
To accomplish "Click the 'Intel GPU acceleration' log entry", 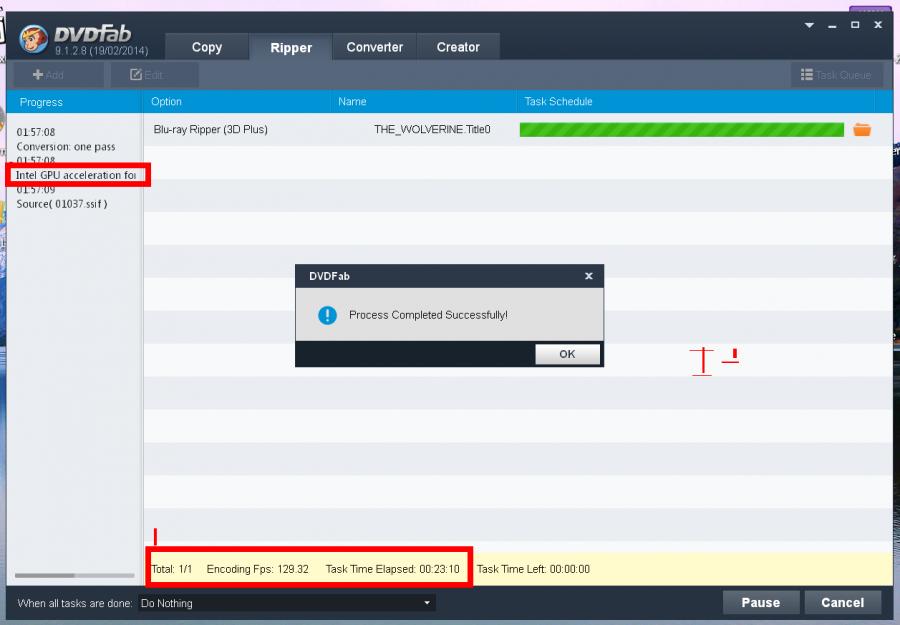I will [x=76, y=175].
